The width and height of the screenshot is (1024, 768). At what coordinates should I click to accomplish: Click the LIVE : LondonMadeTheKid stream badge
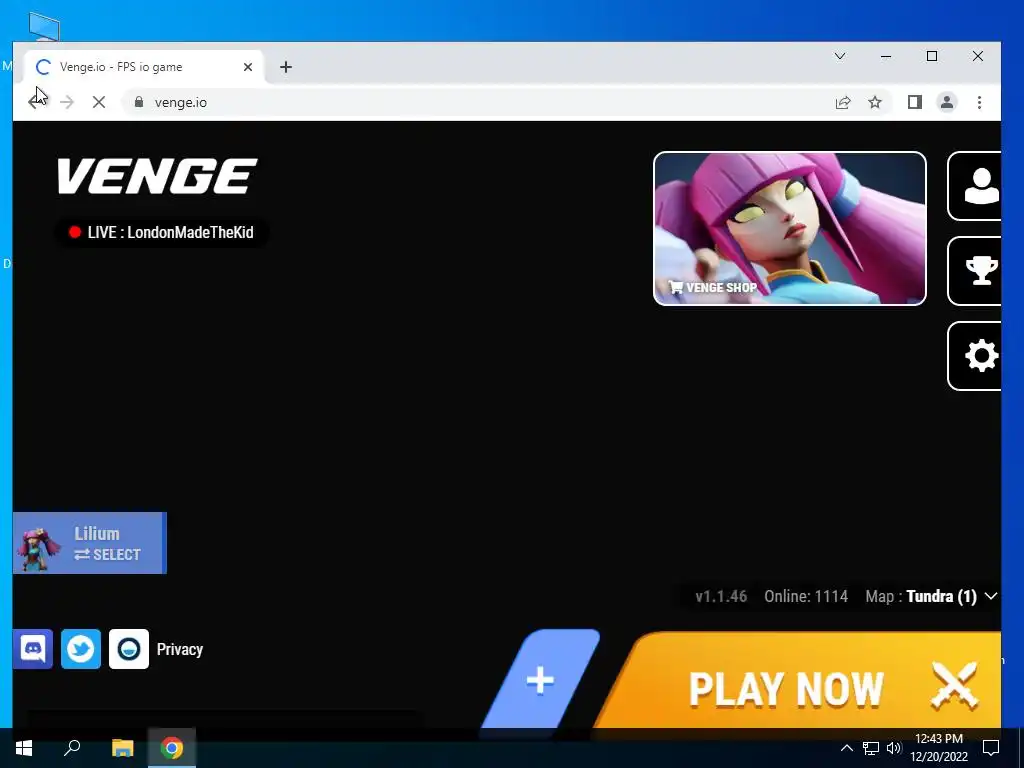161,232
